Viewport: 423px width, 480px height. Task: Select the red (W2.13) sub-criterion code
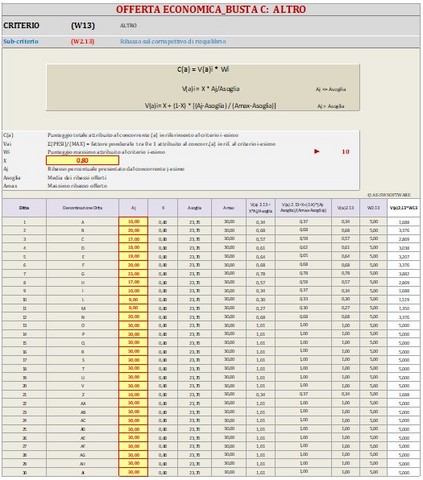click(x=82, y=42)
